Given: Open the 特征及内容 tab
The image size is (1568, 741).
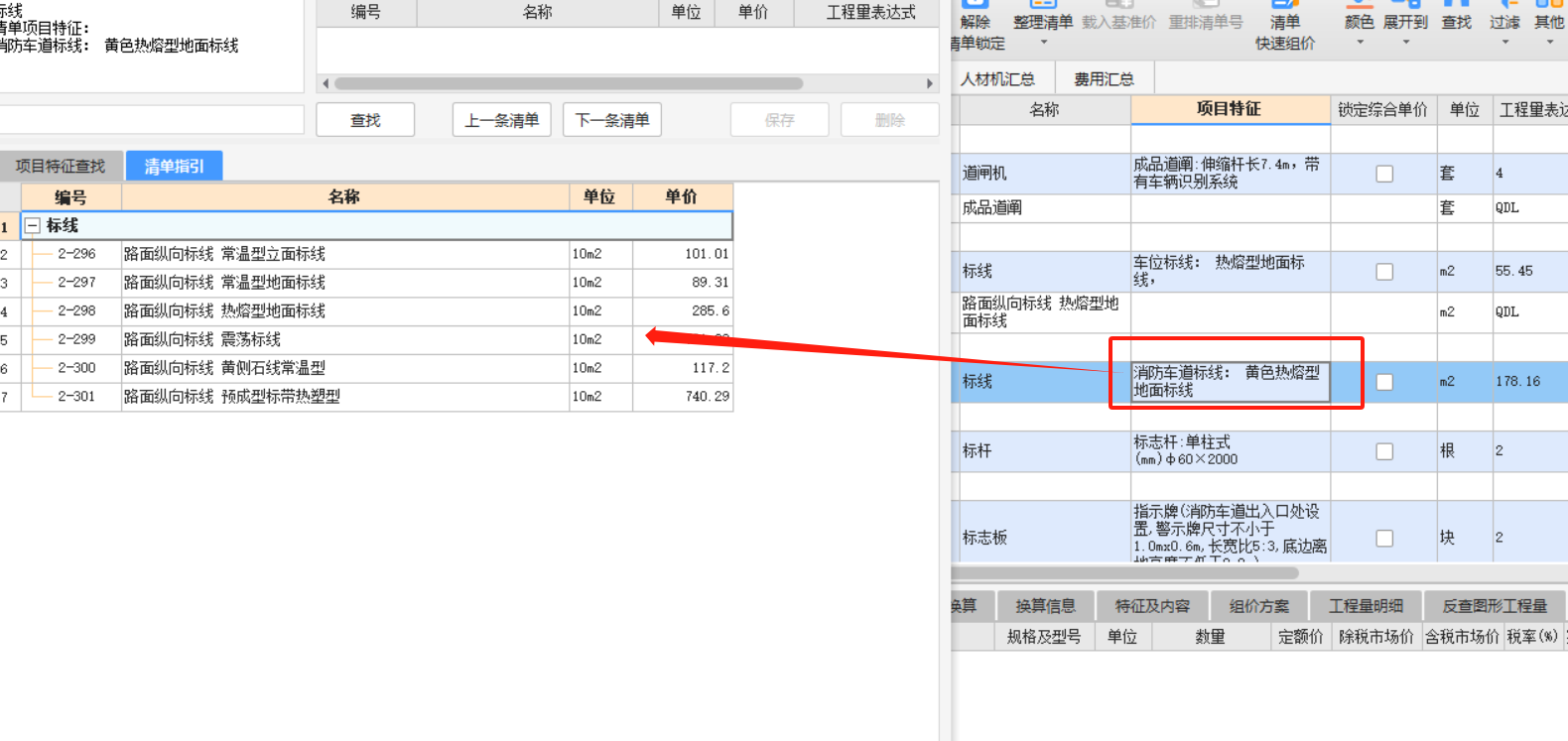Looking at the screenshot, I should pos(1152,605).
